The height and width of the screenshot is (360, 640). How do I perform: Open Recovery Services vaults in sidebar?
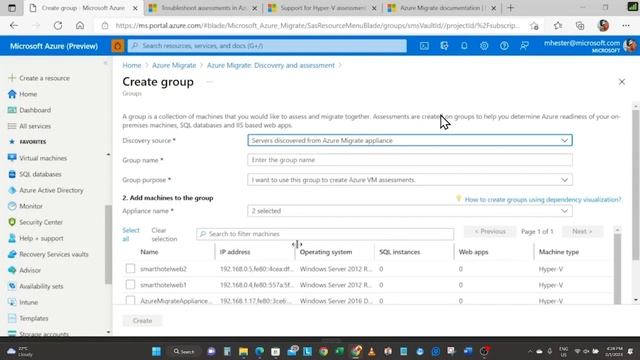tap(53, 254)
